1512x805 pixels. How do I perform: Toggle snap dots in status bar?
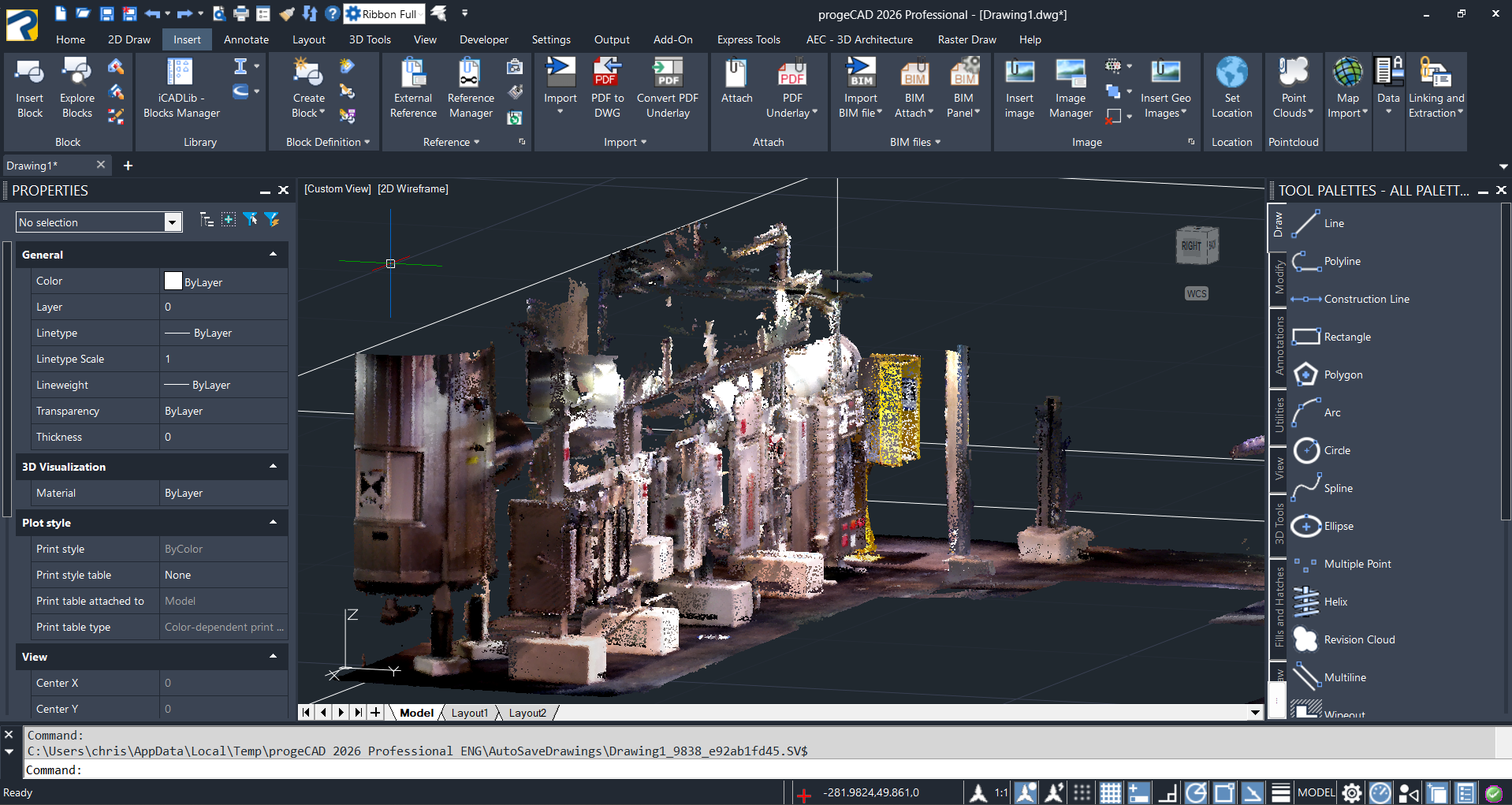point(1082,792)
